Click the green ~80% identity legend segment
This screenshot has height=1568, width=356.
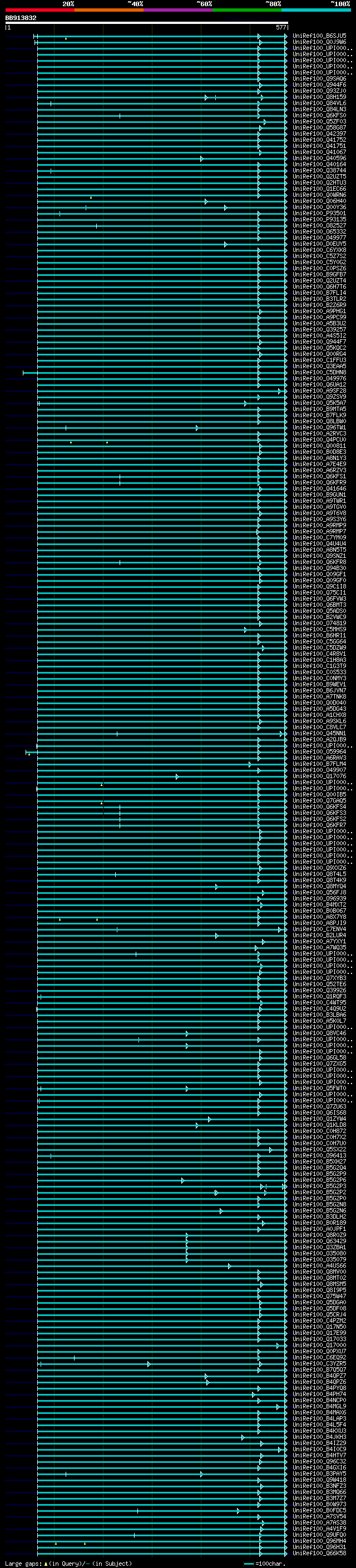247,10
